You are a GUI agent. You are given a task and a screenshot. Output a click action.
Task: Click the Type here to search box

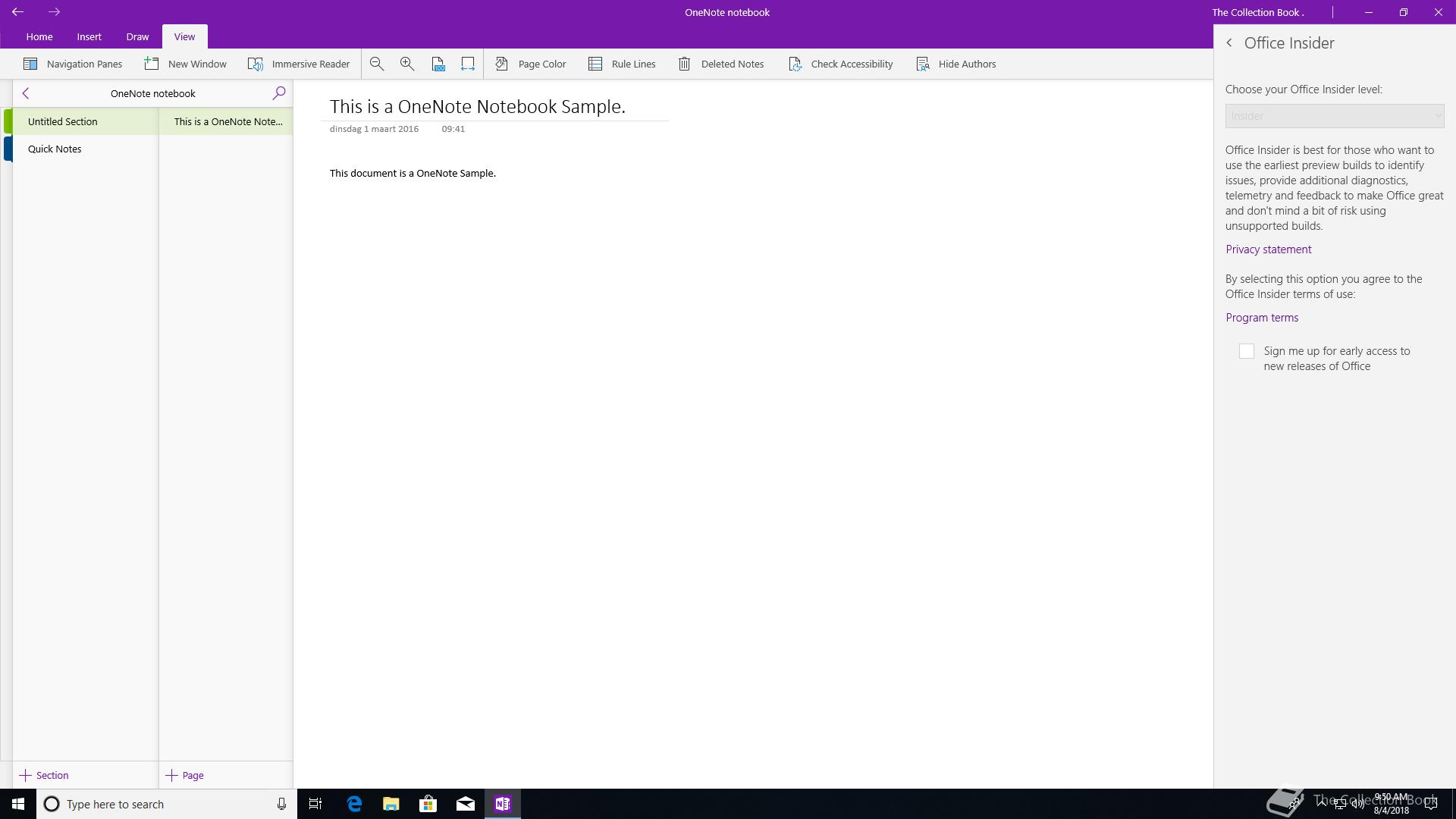167,804
